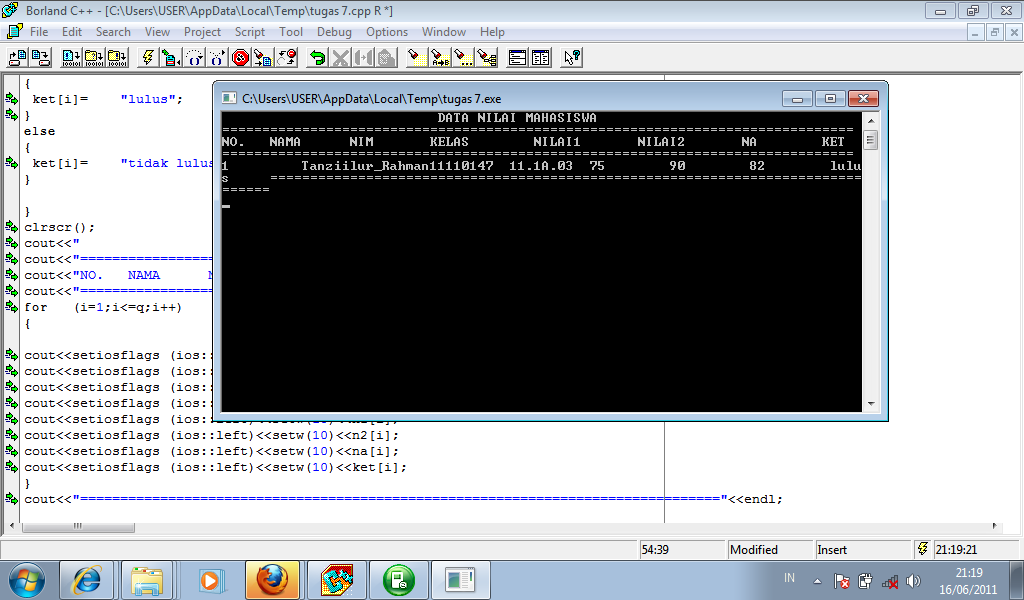Click the Search again flashlight icon

(x=464, y=57)
